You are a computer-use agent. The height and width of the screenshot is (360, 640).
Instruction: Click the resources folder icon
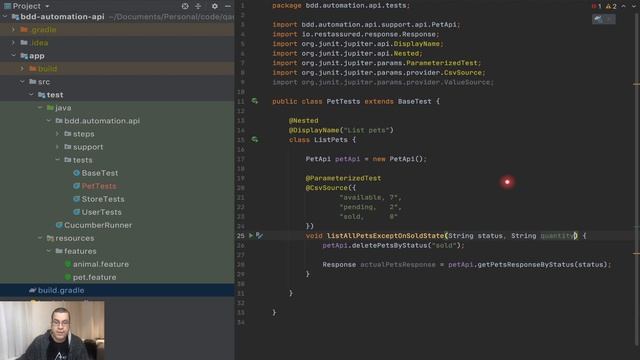(x=50, y=238)
